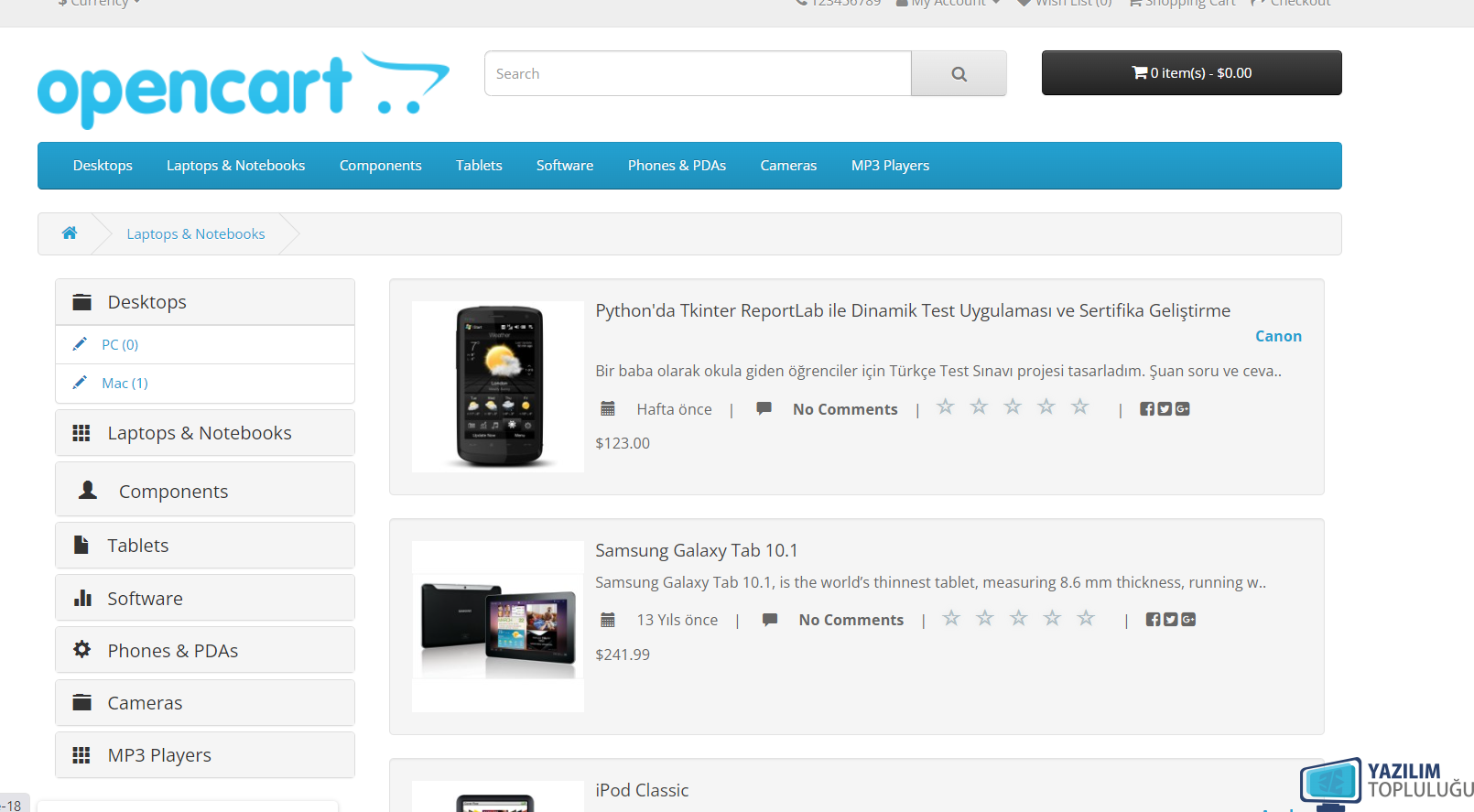Screen dimensions: 1474x812
Task: Click the calendar icon beside Hafta önce
Action: 608,408
